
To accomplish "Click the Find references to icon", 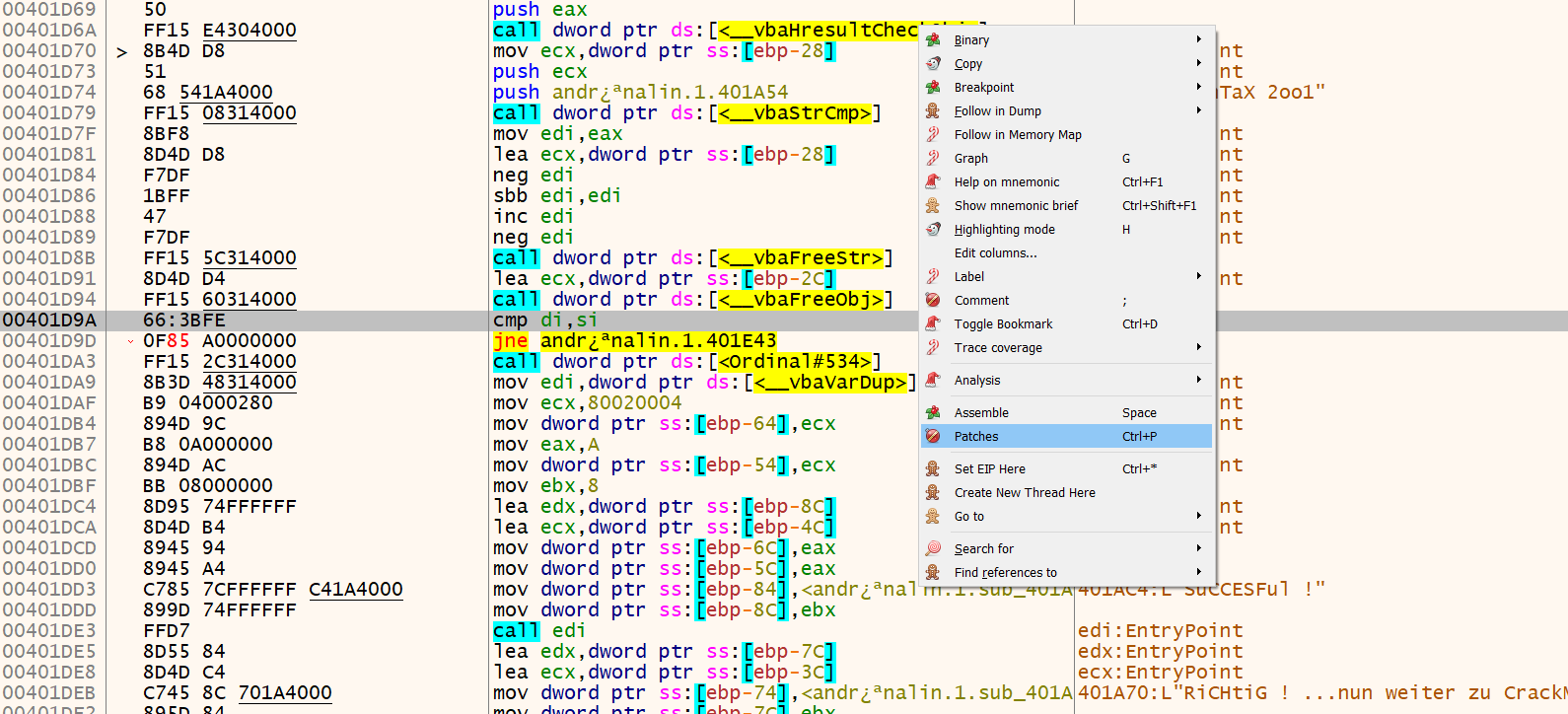I will point(933,573).
